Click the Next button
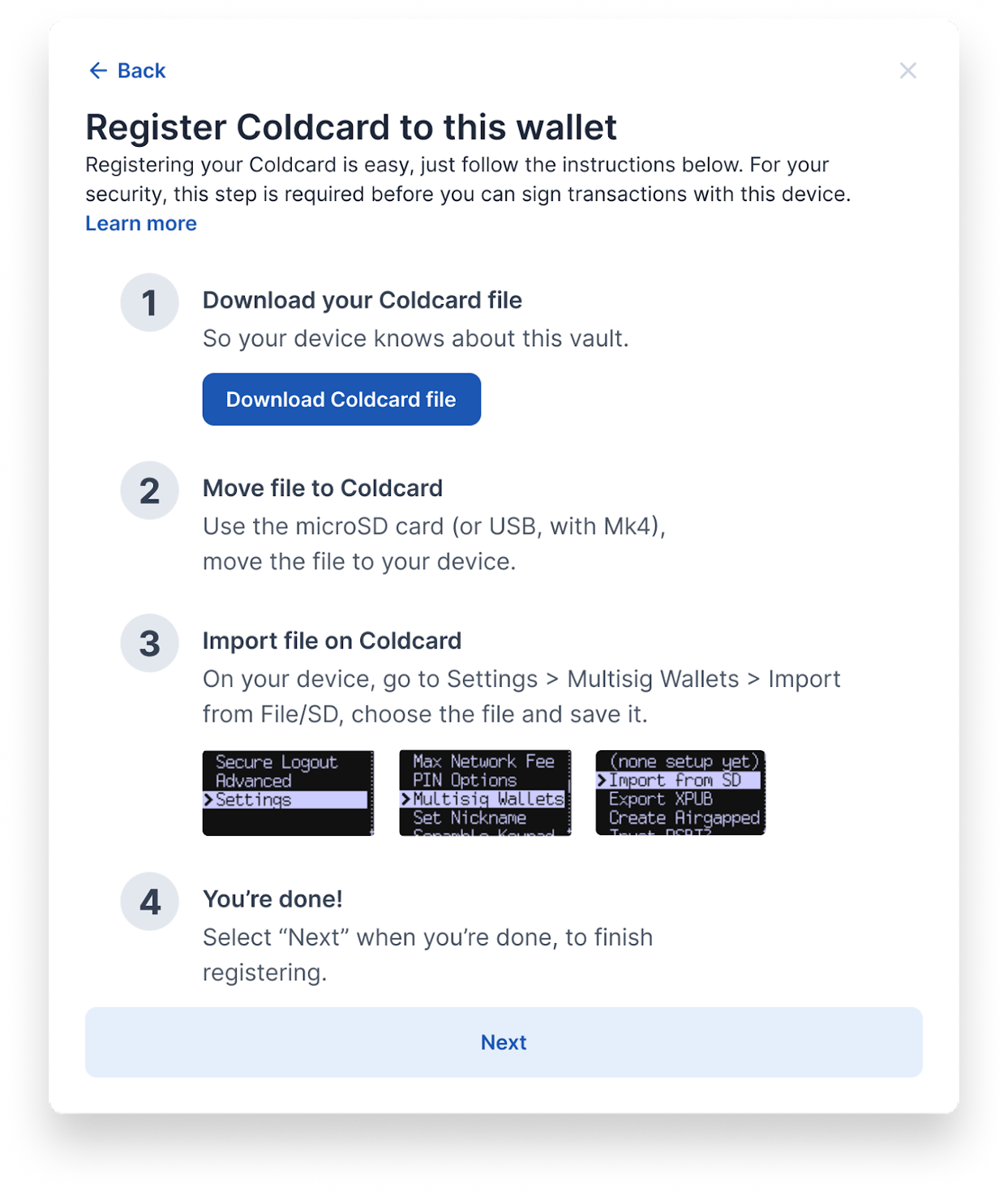 pos(504,1043)
